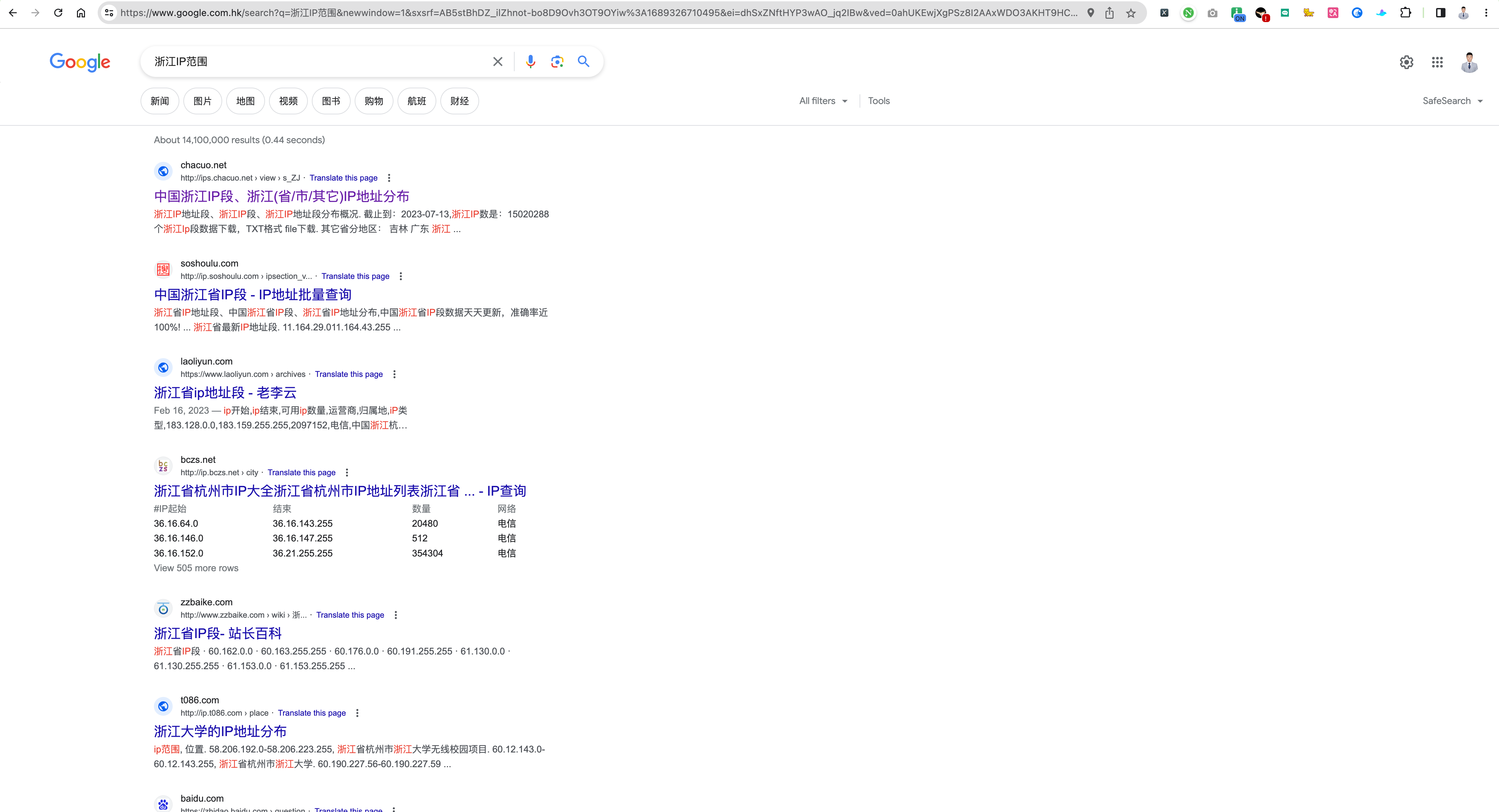Toggle the browser side panel
Viewport: 1499px width, 812px height.
[x=1441, y=13]
